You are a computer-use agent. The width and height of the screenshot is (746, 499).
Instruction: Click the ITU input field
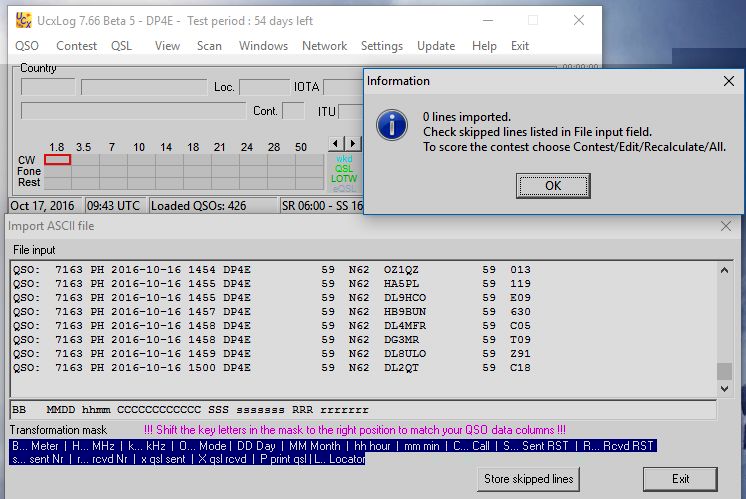pos(351,111)
